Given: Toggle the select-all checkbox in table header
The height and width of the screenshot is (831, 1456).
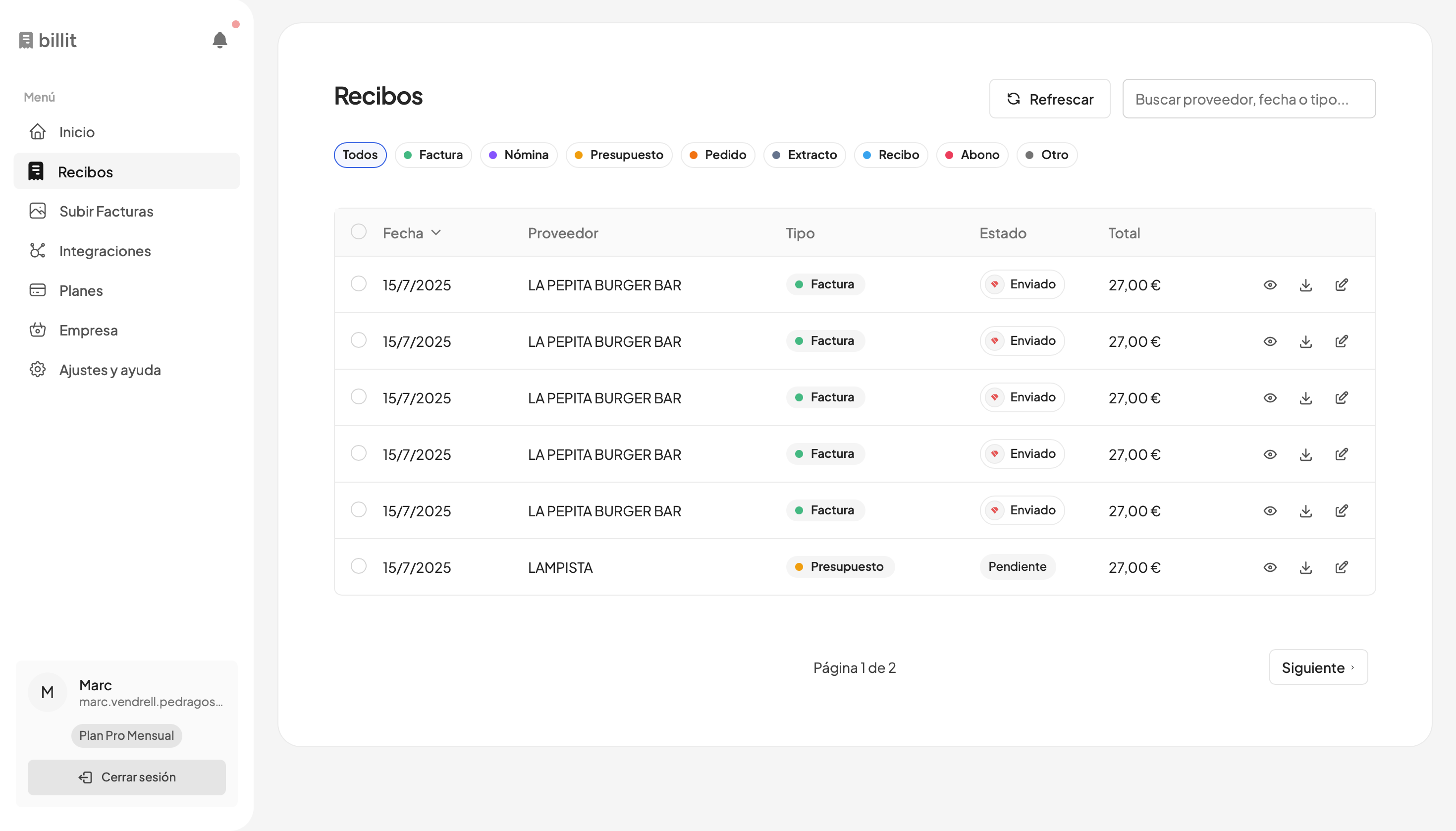Looking at the screenshot, I should 358,232.
